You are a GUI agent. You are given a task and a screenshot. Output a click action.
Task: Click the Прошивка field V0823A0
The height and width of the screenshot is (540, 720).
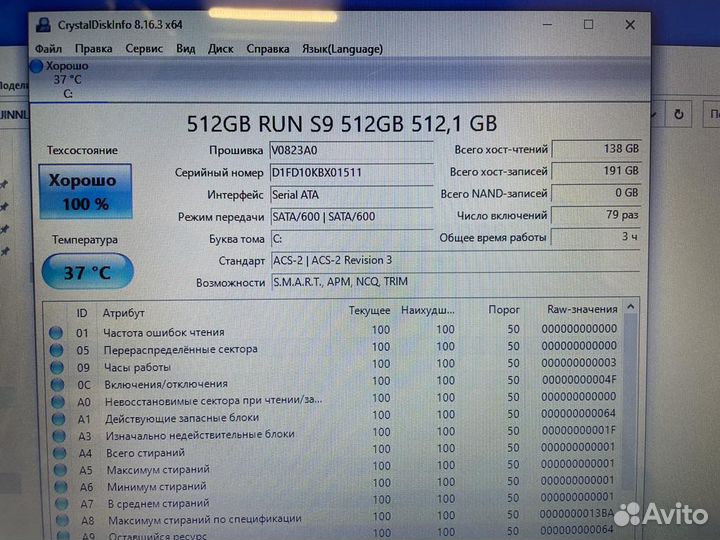351,151
